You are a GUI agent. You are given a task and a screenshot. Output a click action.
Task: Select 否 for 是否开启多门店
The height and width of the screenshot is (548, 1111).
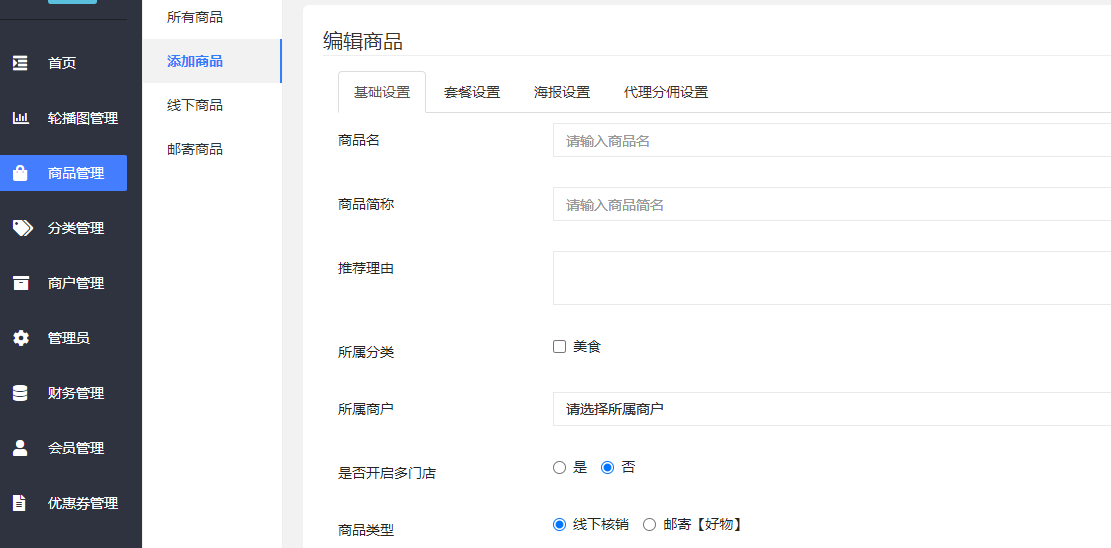pos(607,468)
